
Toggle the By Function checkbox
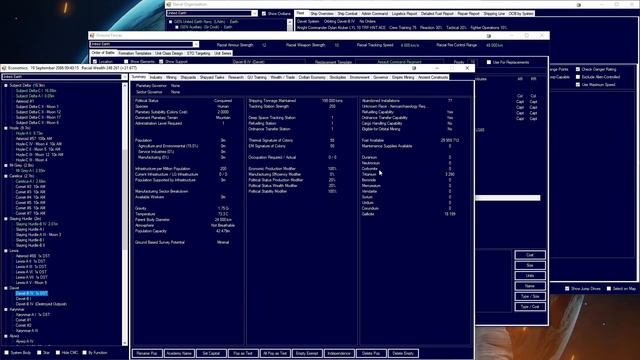coord(84,353)
